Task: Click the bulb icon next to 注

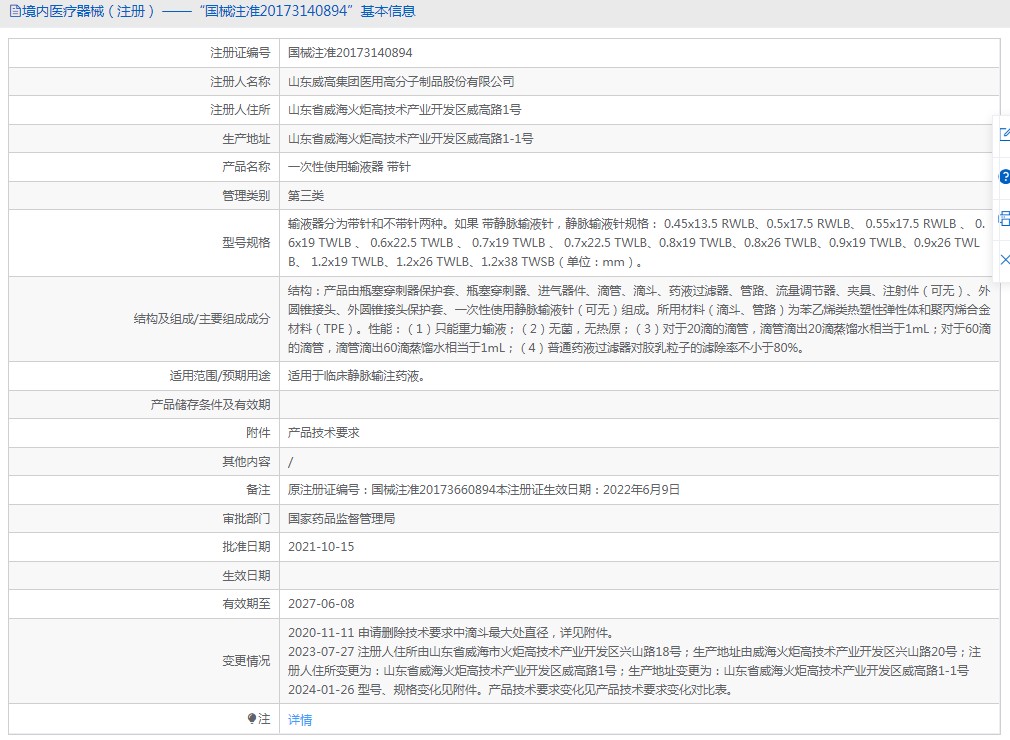Action: [x=252, y=719]
